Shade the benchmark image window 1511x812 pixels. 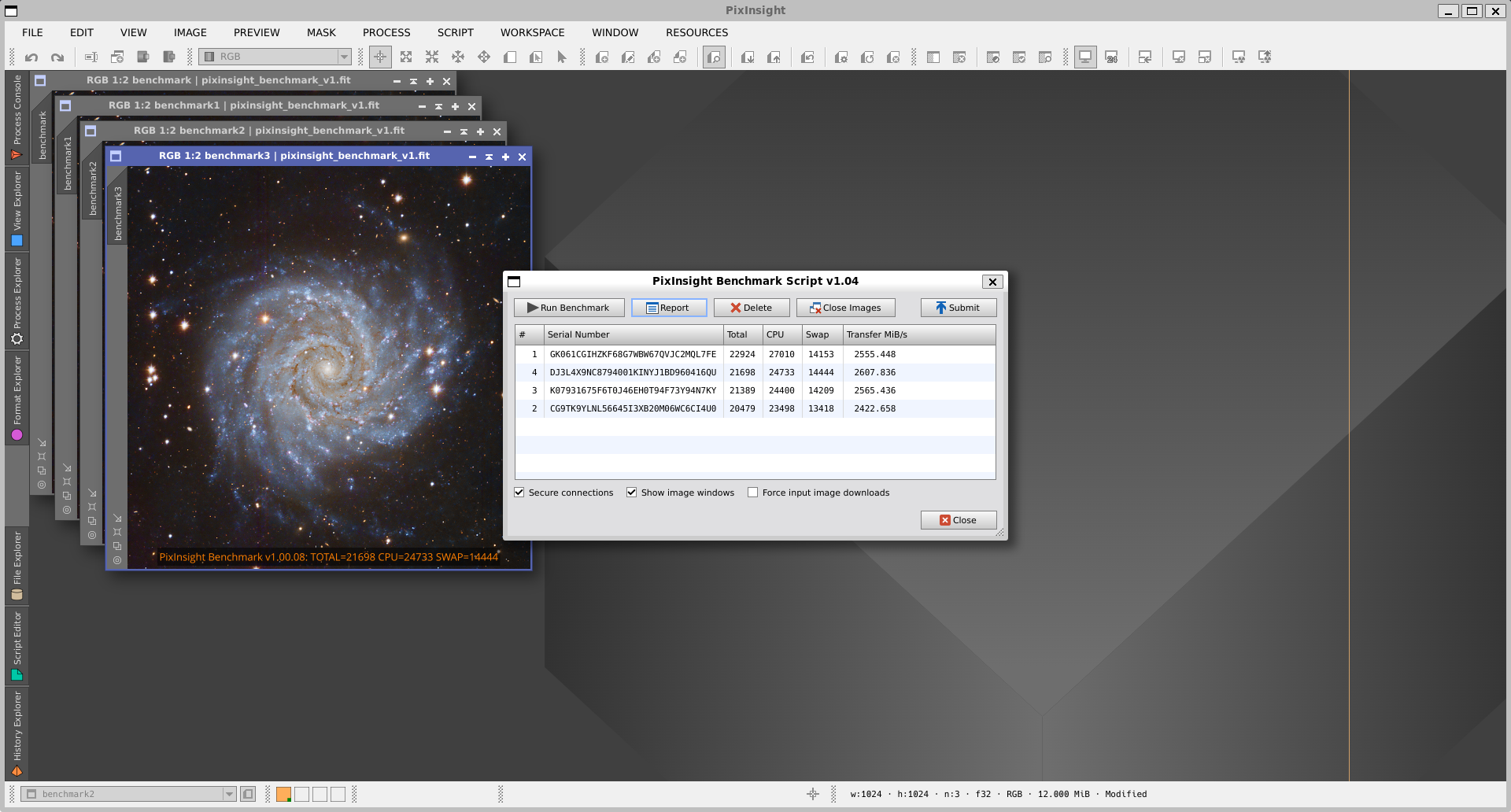click(x=413, y=81)
